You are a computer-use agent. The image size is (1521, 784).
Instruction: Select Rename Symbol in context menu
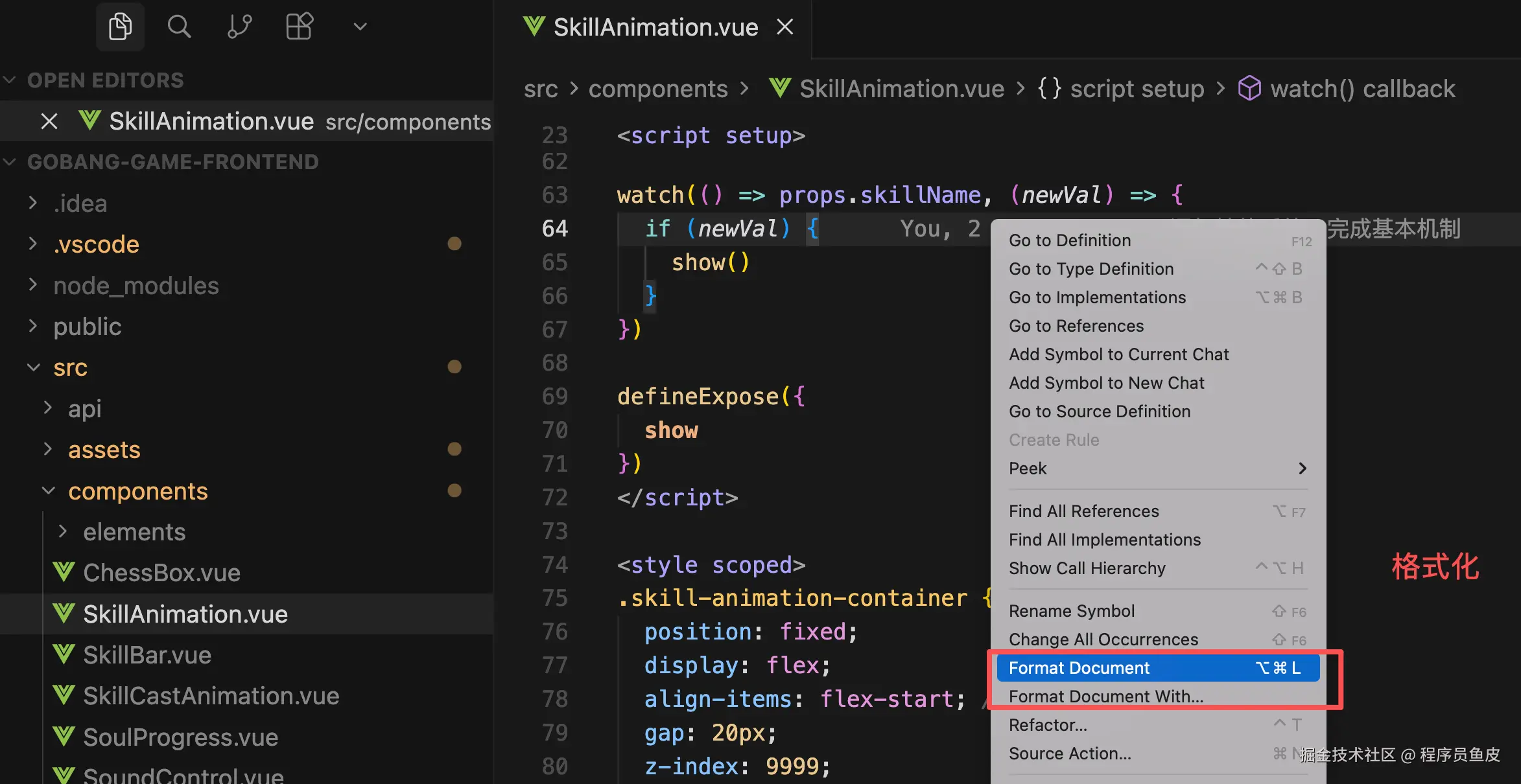(x=1072, y=611)
